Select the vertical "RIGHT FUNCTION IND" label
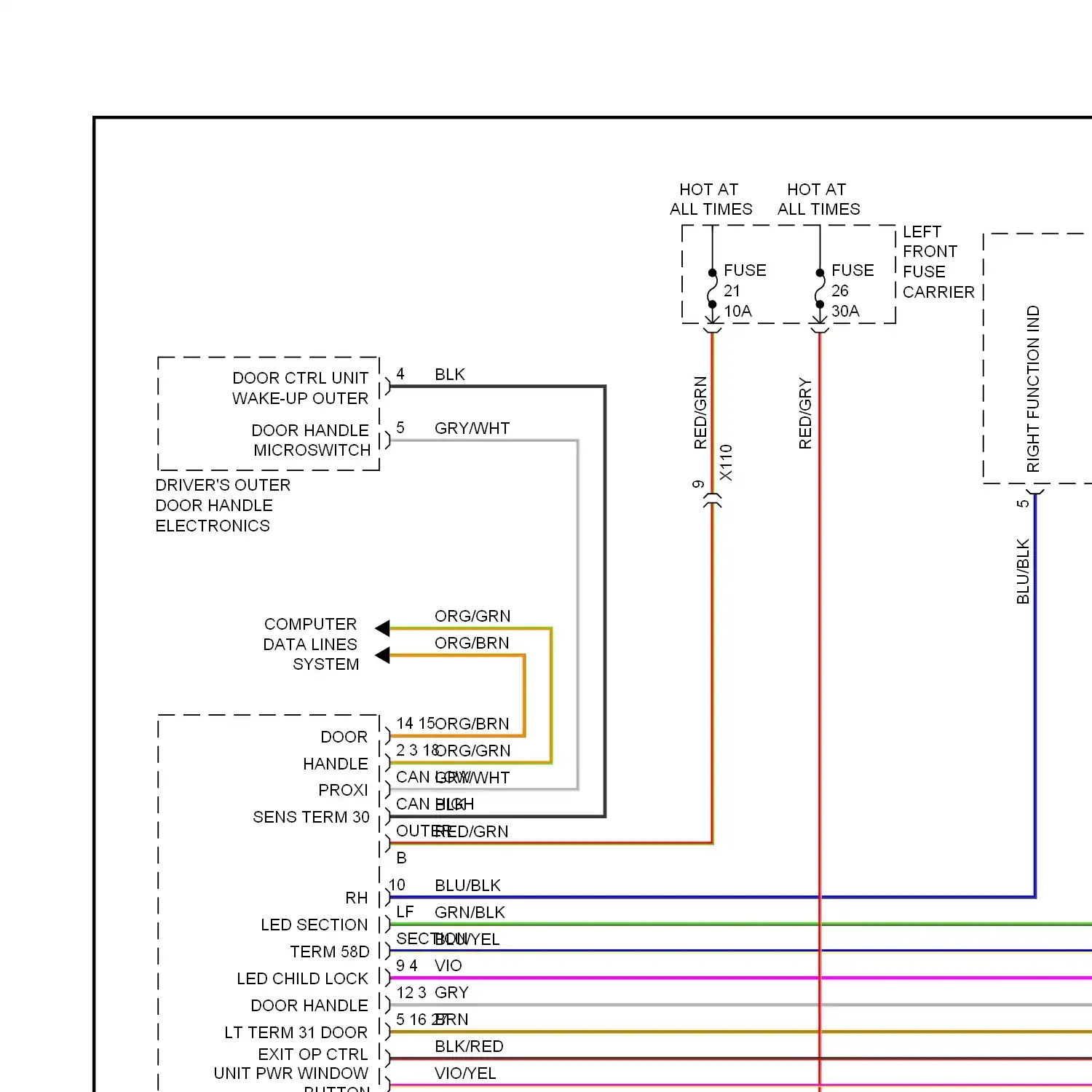The height and width of the screenshot is (1092, 1092). click(1033, 389)
